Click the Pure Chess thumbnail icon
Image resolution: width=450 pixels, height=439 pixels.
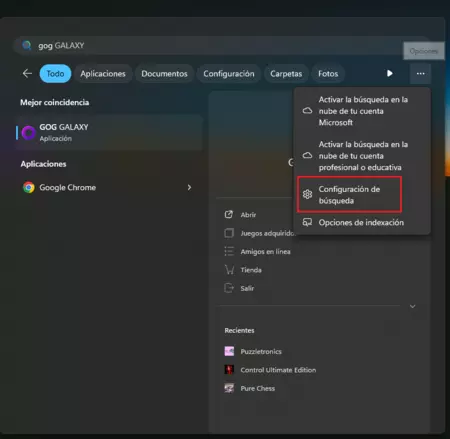[x=229, y=388]
